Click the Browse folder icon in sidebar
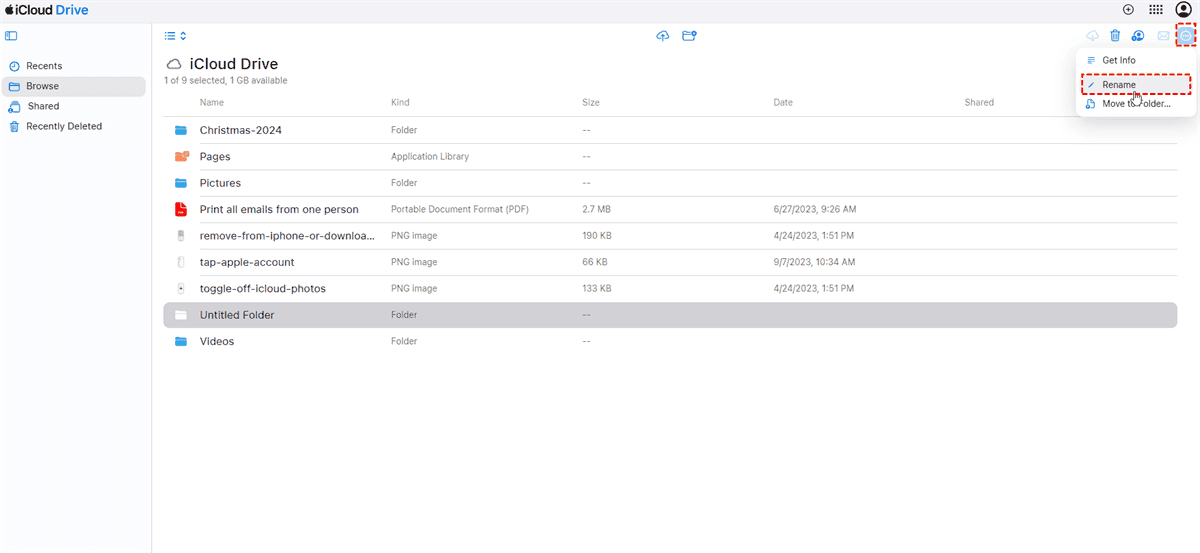Image resolution: width=1200 pixels, height=553 pixels. 14,86
